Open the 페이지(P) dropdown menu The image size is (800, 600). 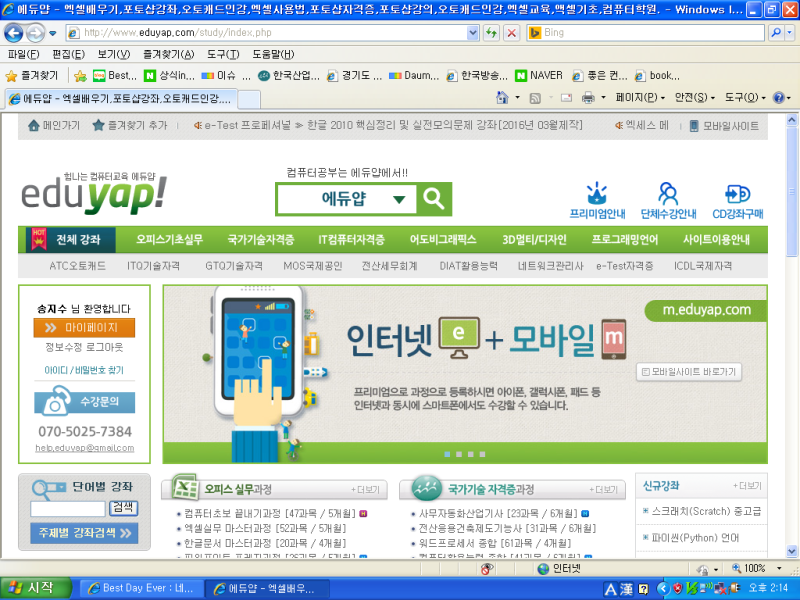tap(640, 97)
